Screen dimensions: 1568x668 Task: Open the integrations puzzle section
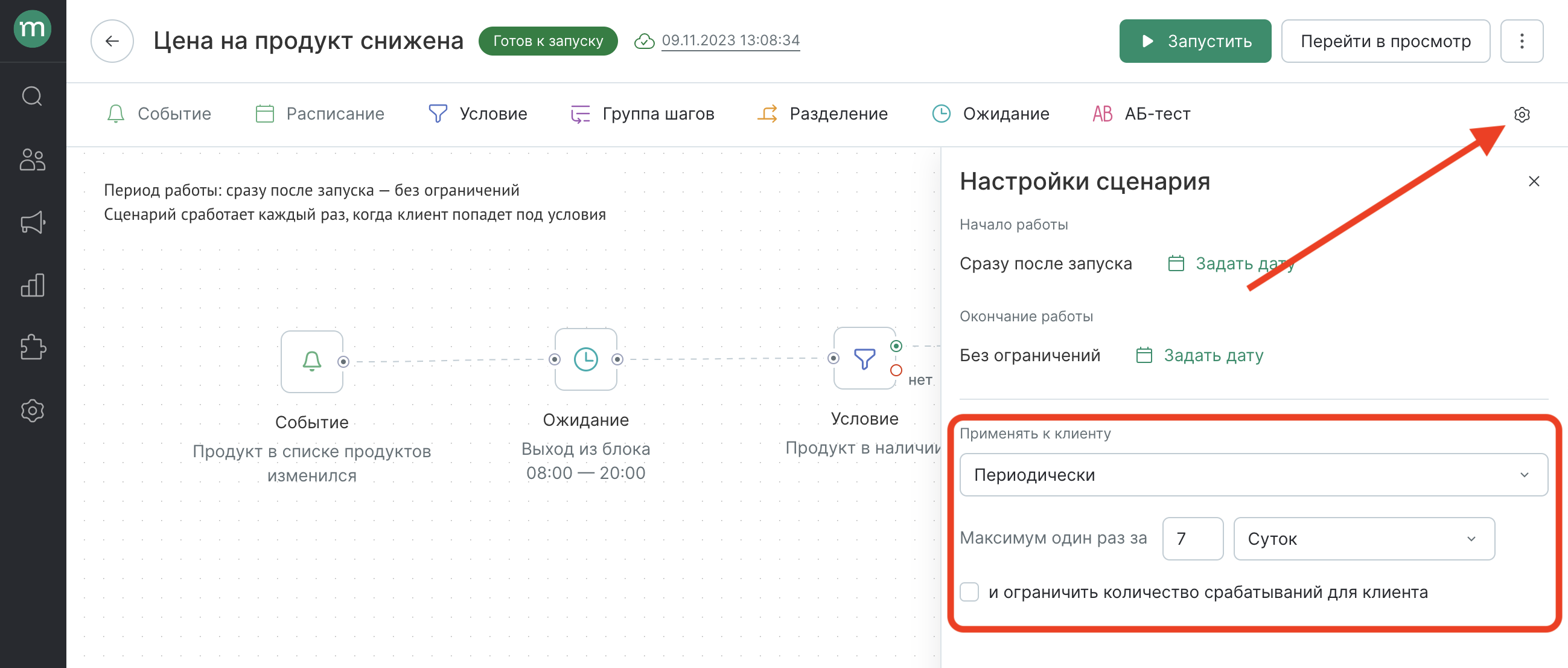click(x=32, y=348)
